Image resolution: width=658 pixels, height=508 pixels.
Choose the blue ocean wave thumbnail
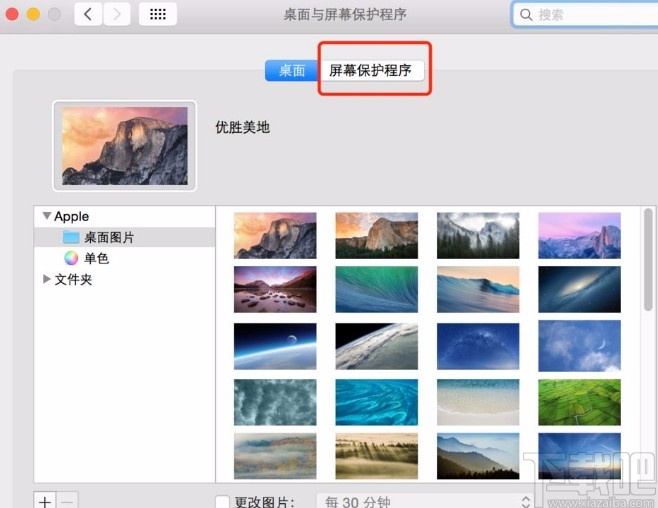click(x=478, y=289)
